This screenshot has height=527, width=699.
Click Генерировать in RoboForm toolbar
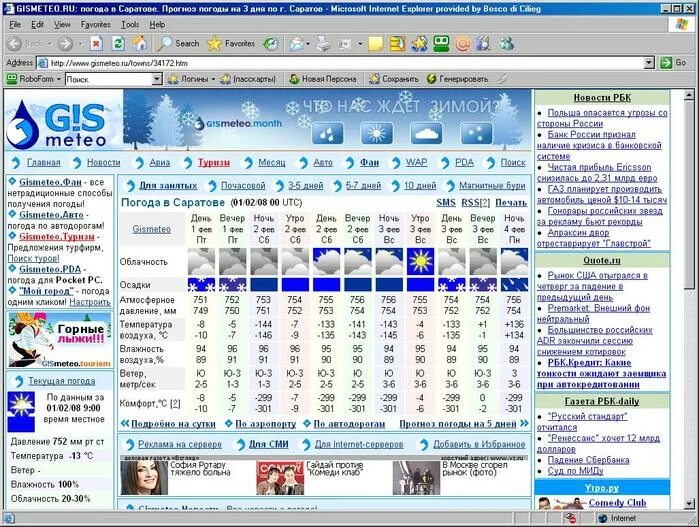coord(457,79)
